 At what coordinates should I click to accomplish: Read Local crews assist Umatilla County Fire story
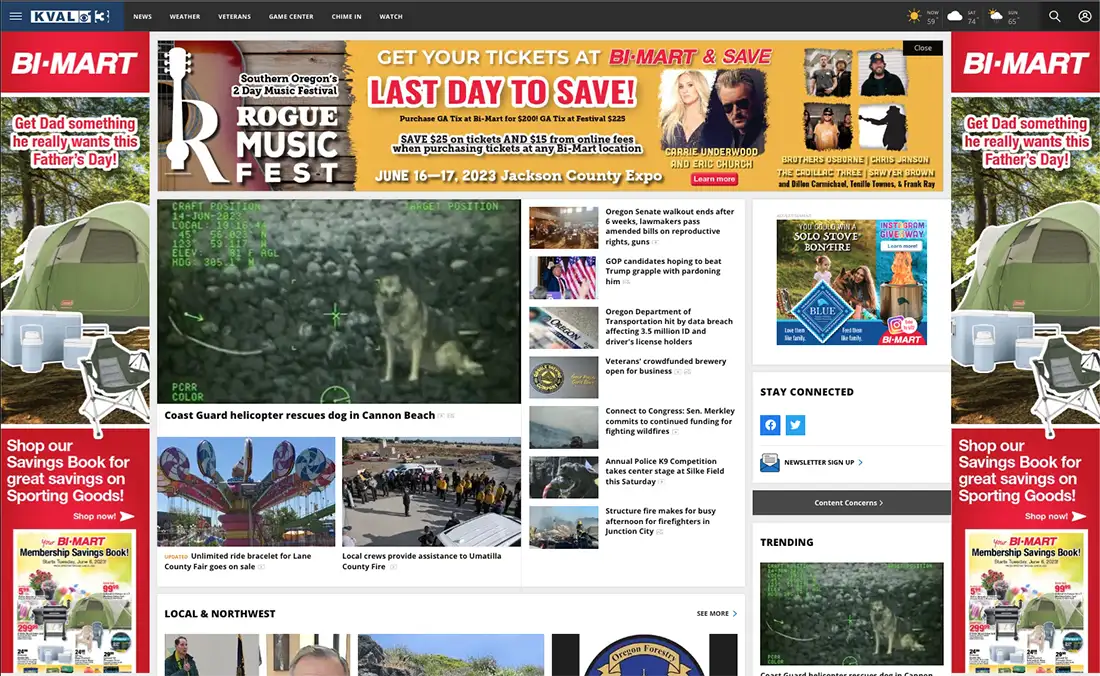point(422,561)
